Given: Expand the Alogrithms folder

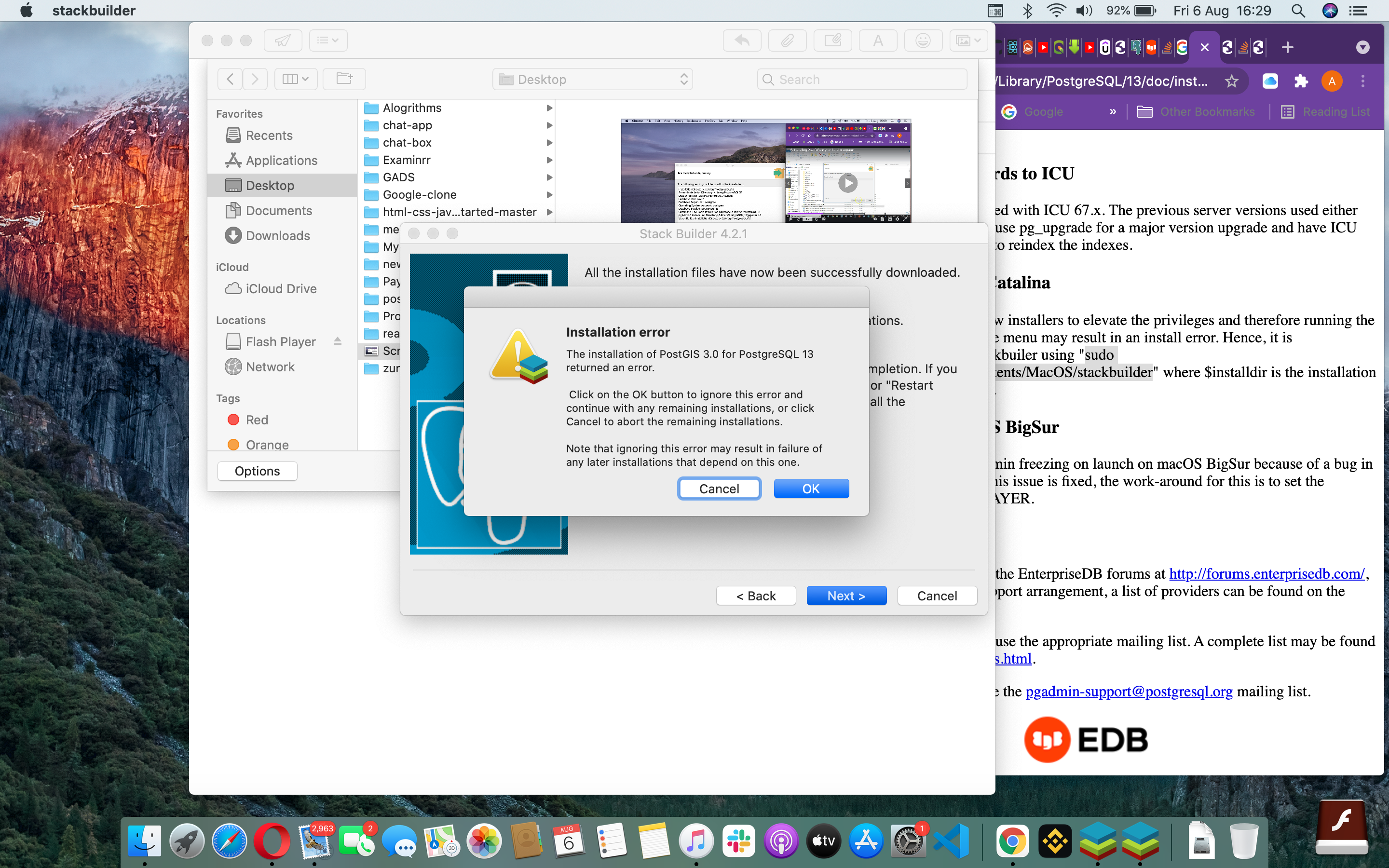Looking at the screenshot, I should pos(549,108).
